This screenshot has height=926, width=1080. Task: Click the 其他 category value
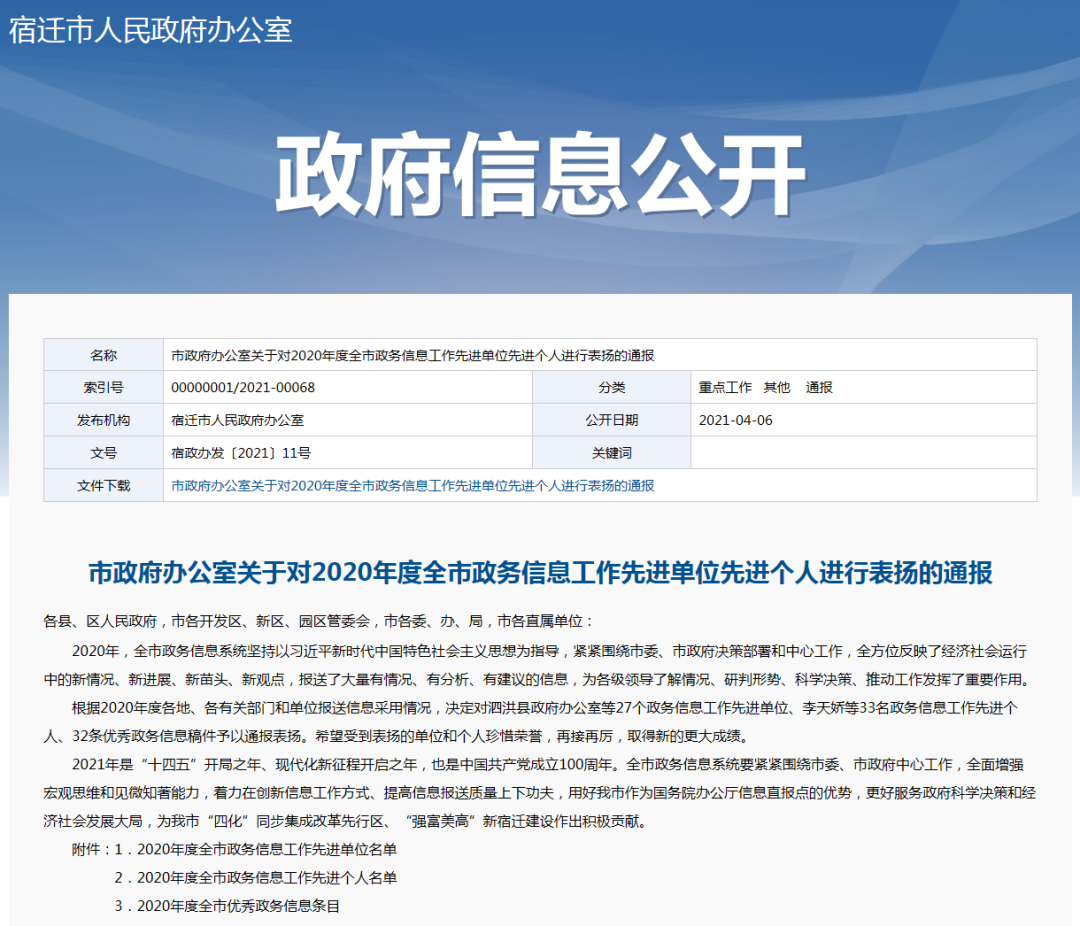tap(777, 388)
